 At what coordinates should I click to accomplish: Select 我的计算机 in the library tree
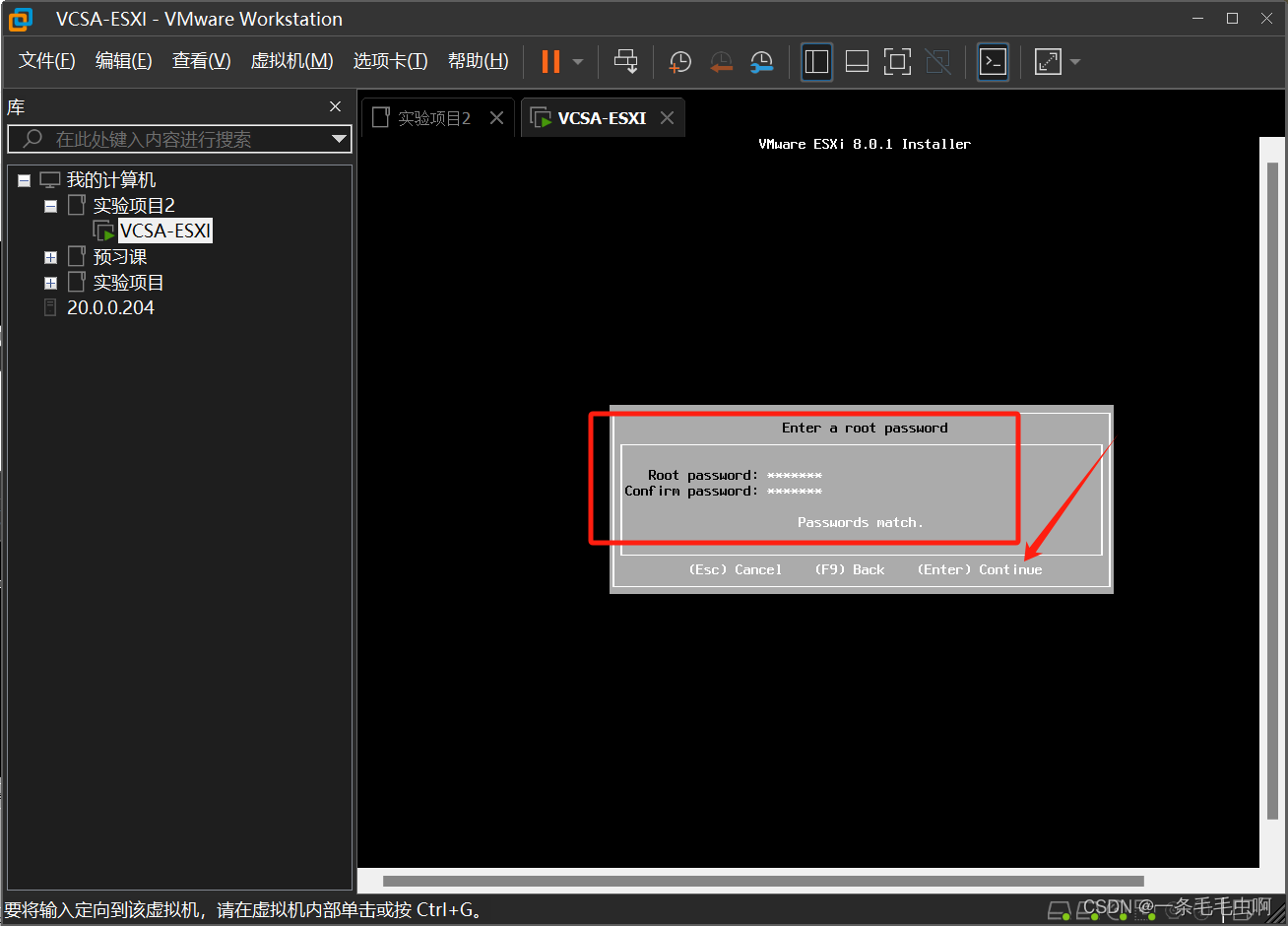tap(111, 180)
